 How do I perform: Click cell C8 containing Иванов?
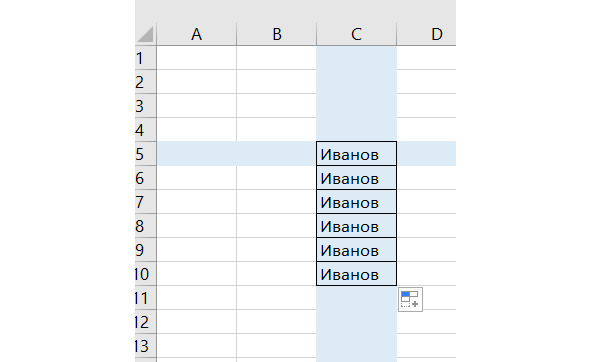[x=357, y=225]
